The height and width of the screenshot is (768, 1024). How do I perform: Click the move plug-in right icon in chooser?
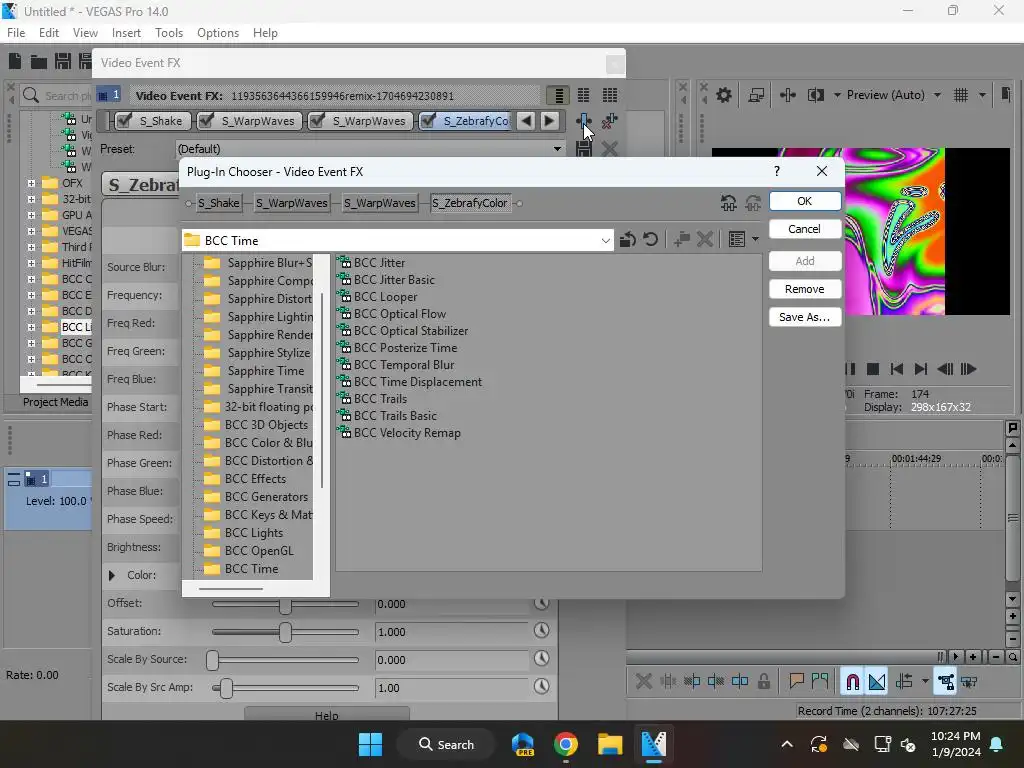[x=753, y=203]
